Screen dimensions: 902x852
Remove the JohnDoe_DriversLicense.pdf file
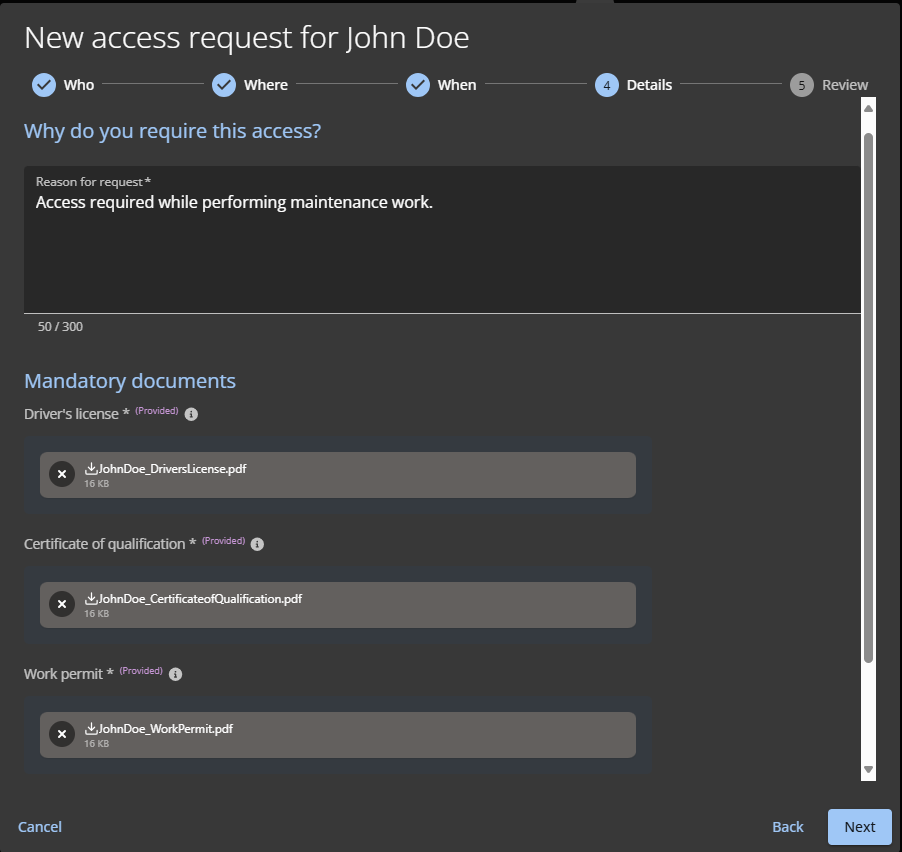[x=62, y=475]
